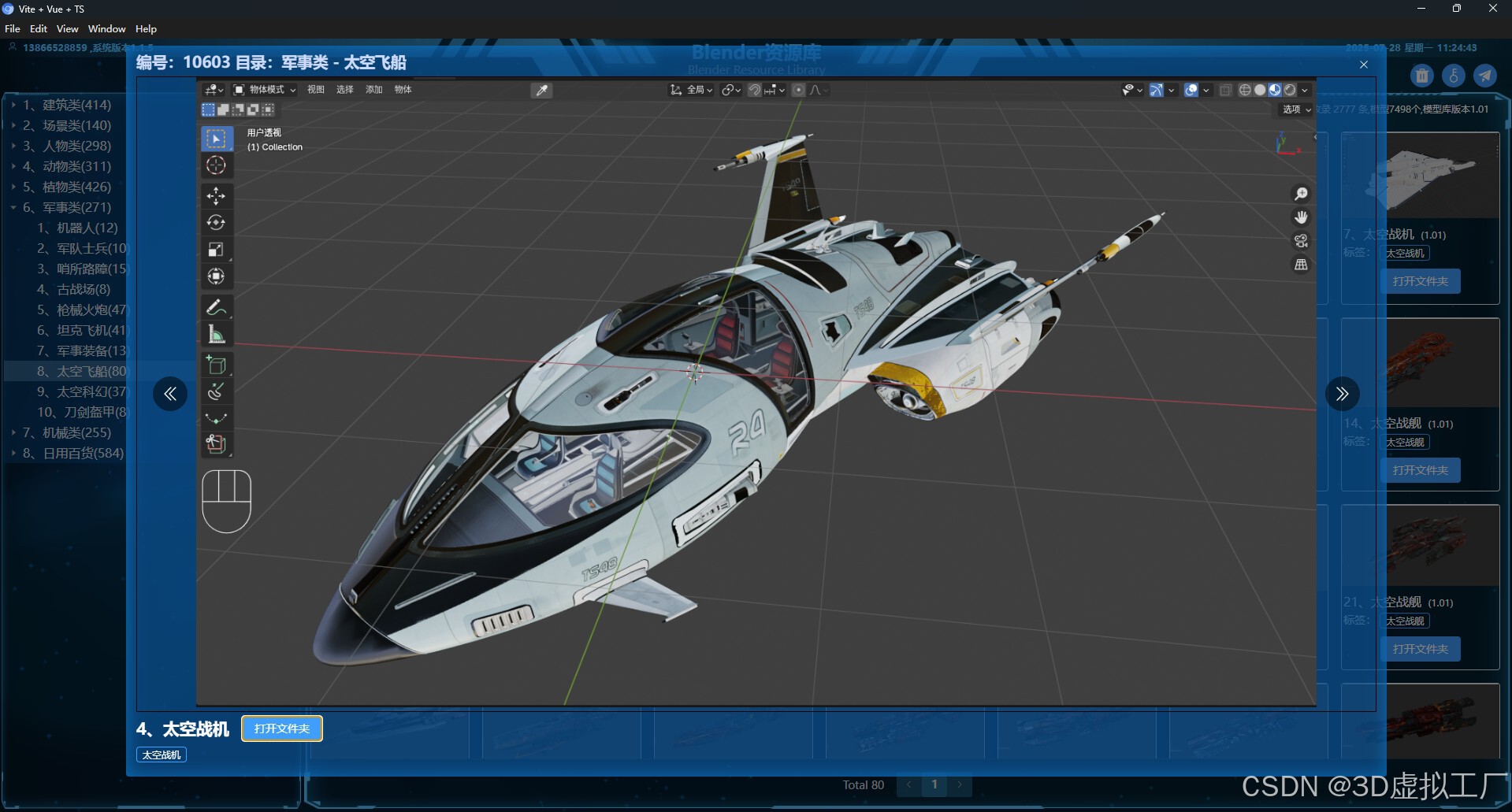Screen dimensions: 1512x812
Task: Click the eyedropper icon in viewport header
Action: point(542,90)
